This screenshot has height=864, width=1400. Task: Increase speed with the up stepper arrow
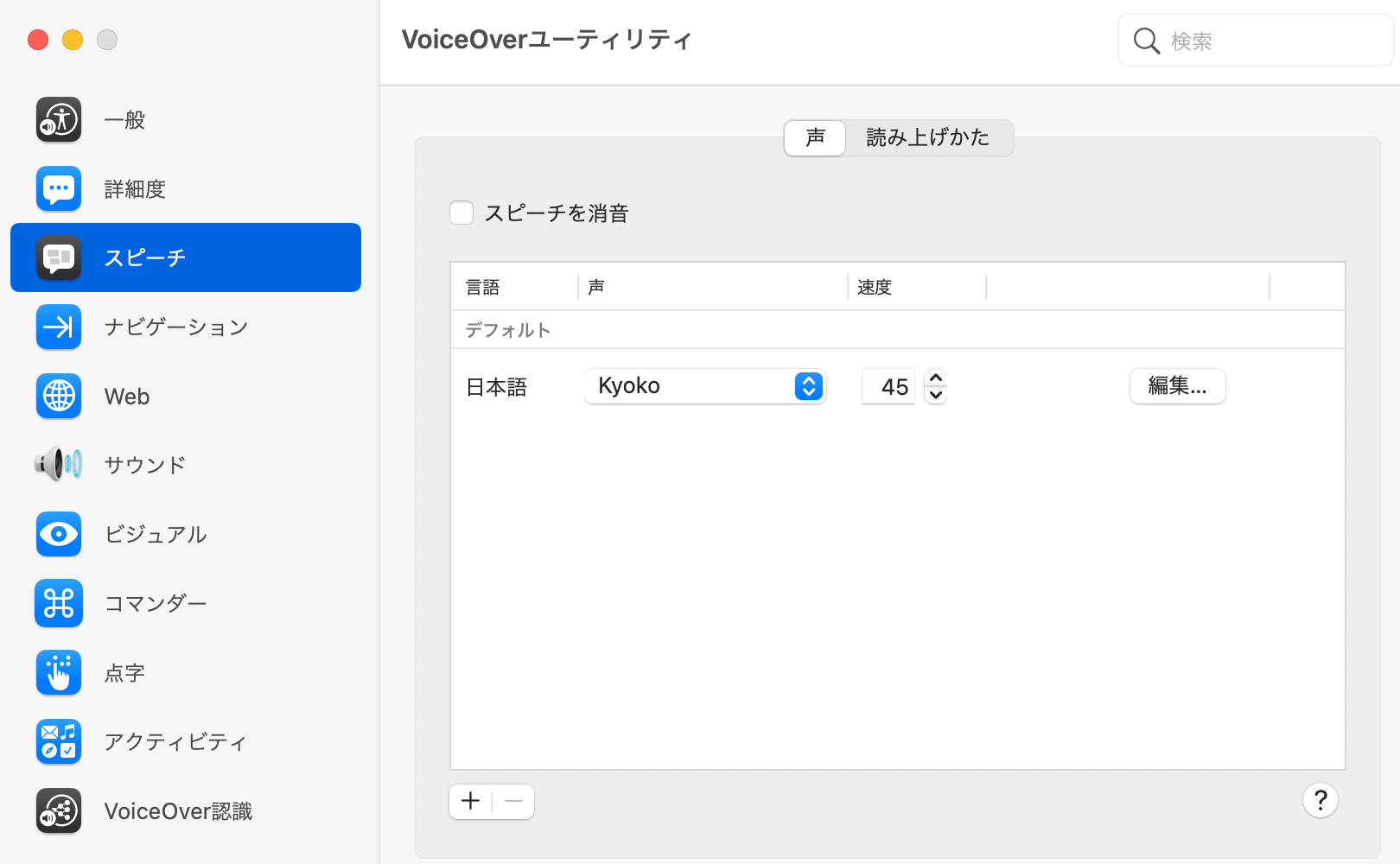click(x=936, y=378)
